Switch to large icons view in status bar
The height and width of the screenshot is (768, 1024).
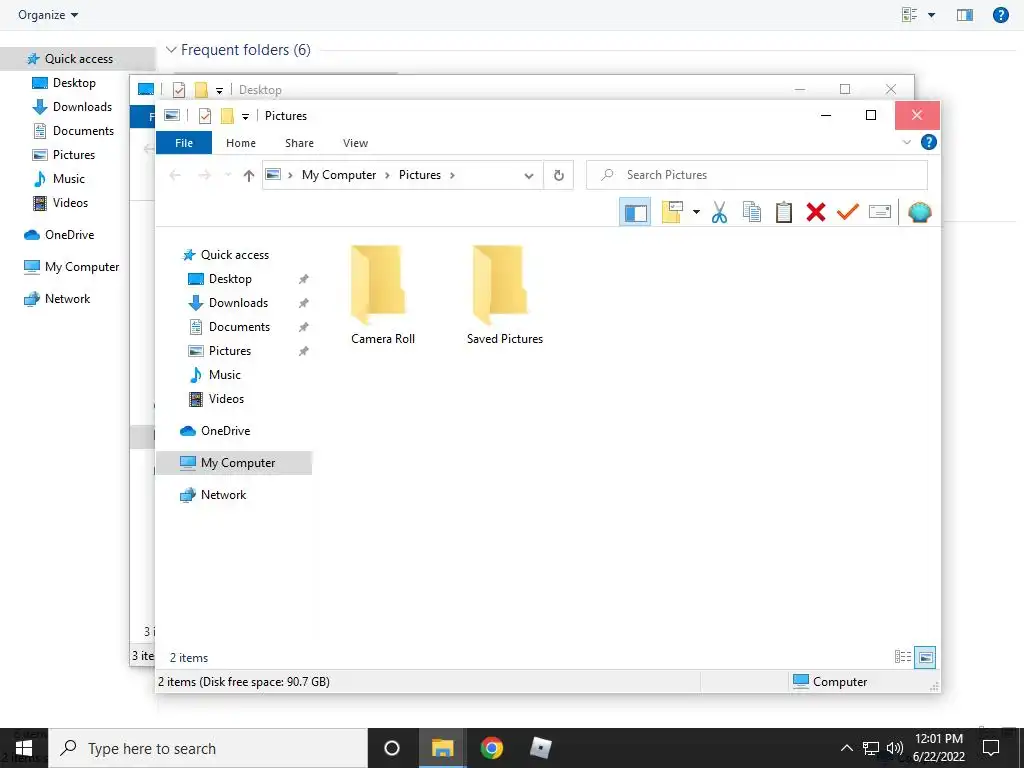coord(925,657)
